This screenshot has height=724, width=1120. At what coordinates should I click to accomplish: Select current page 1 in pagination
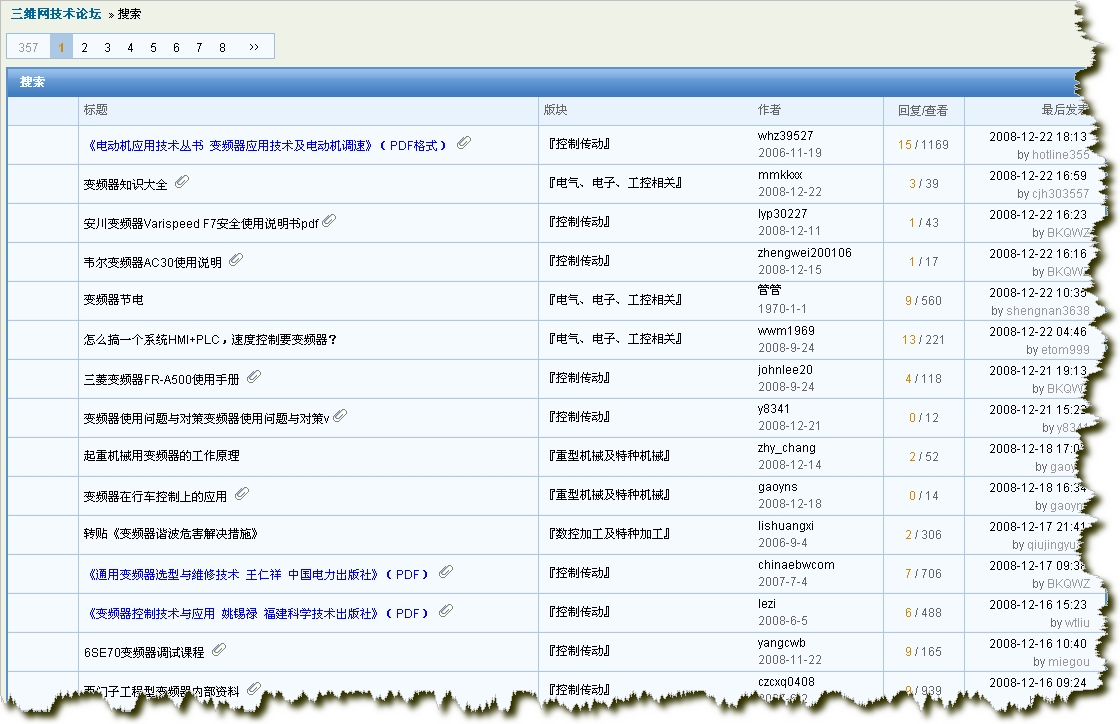click(x=61, y=47)
